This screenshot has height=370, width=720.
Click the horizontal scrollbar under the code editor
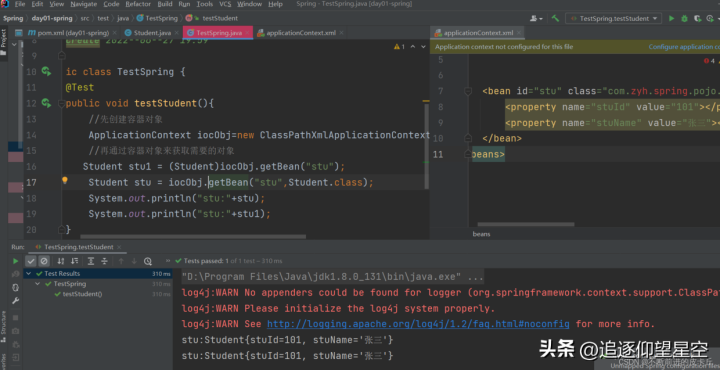tap(193, 237)
